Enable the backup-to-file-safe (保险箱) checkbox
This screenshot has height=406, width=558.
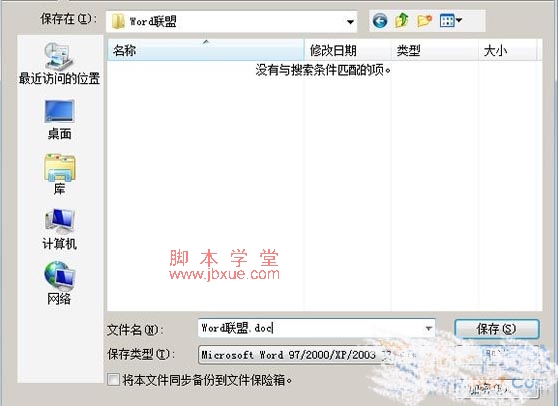[x=114, y=380]
